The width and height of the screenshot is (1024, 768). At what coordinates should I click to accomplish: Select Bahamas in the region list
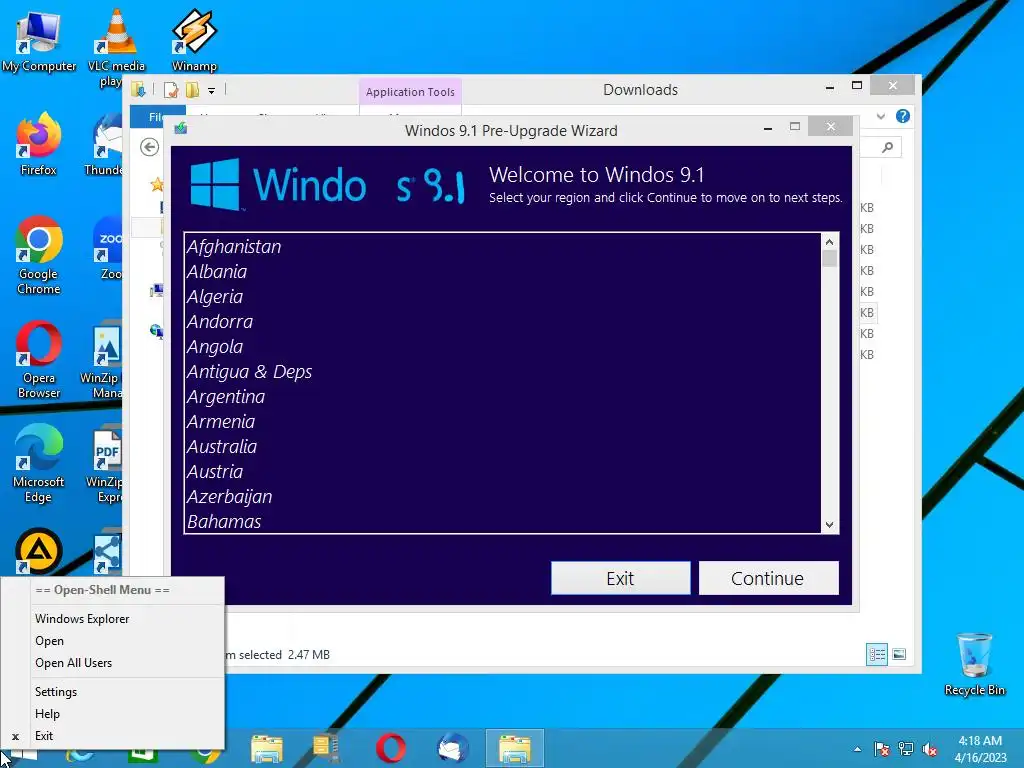click(503, 521)
